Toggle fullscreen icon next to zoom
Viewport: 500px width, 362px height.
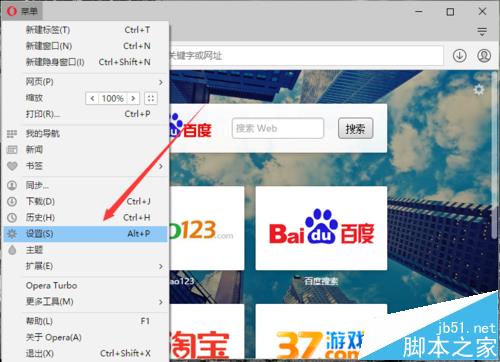click(x=151, y=98)
